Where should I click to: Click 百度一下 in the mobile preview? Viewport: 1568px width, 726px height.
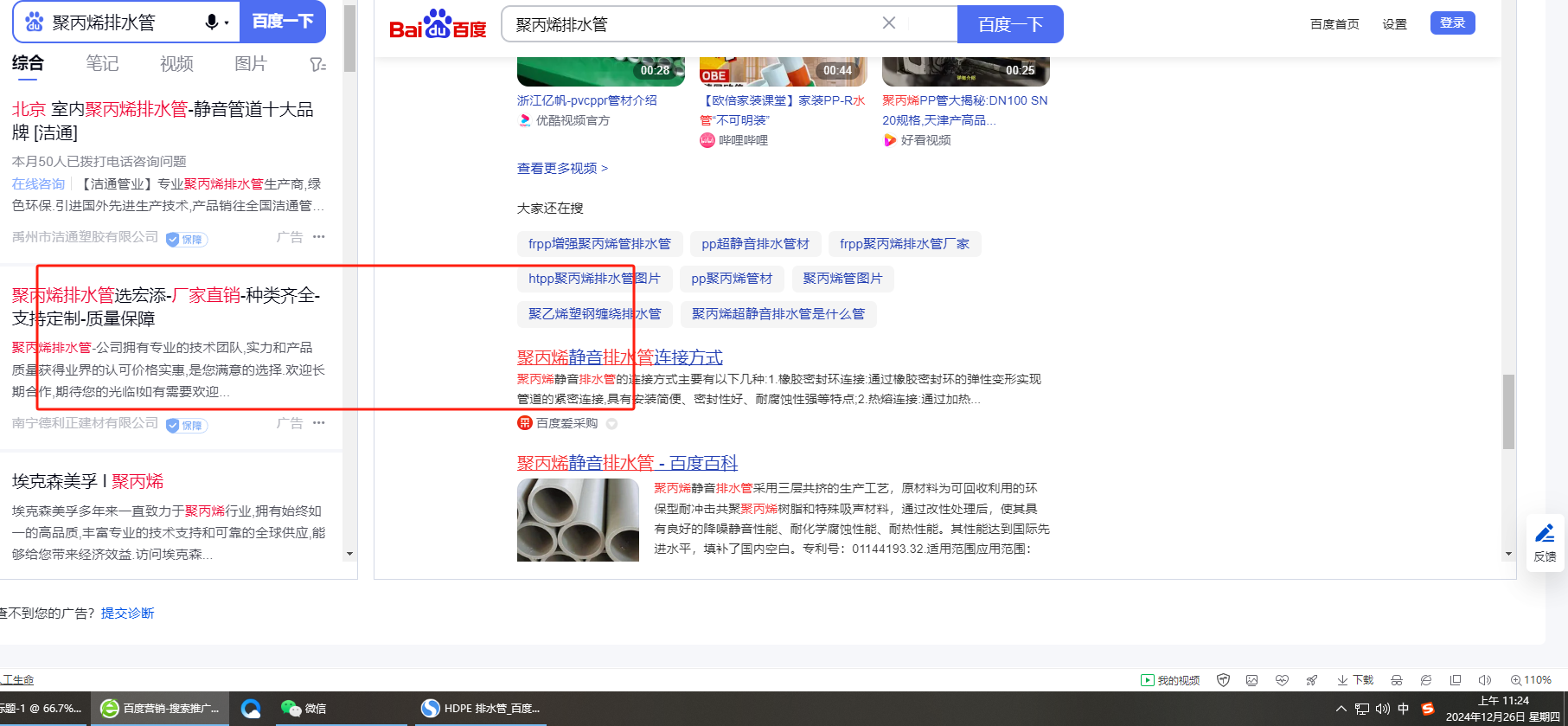(x=283, y=21)
